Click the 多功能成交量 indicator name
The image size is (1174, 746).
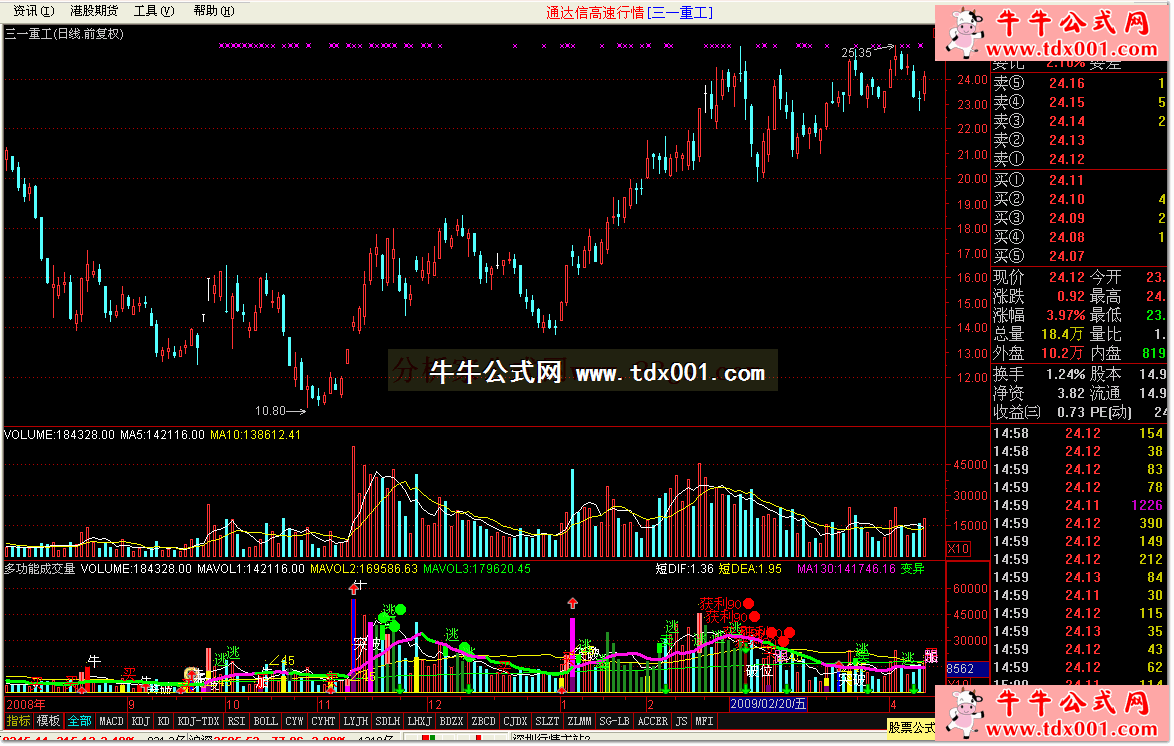(x=40, y=568)
